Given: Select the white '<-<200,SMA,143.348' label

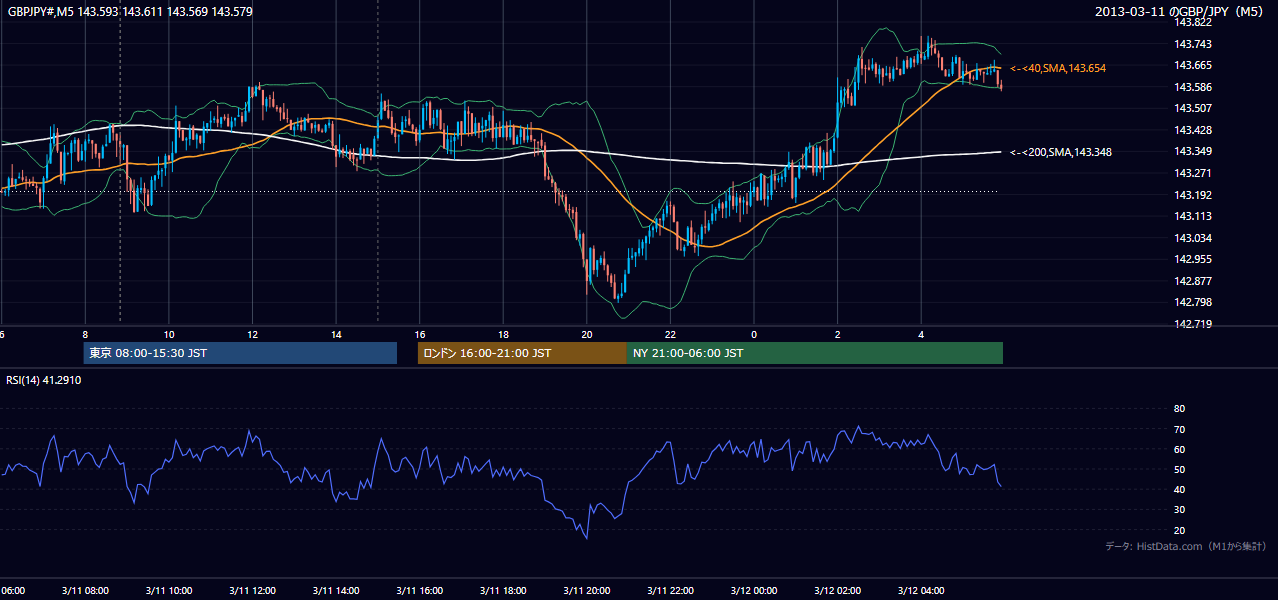Looking at the screenshot, I should [1061, 152].
